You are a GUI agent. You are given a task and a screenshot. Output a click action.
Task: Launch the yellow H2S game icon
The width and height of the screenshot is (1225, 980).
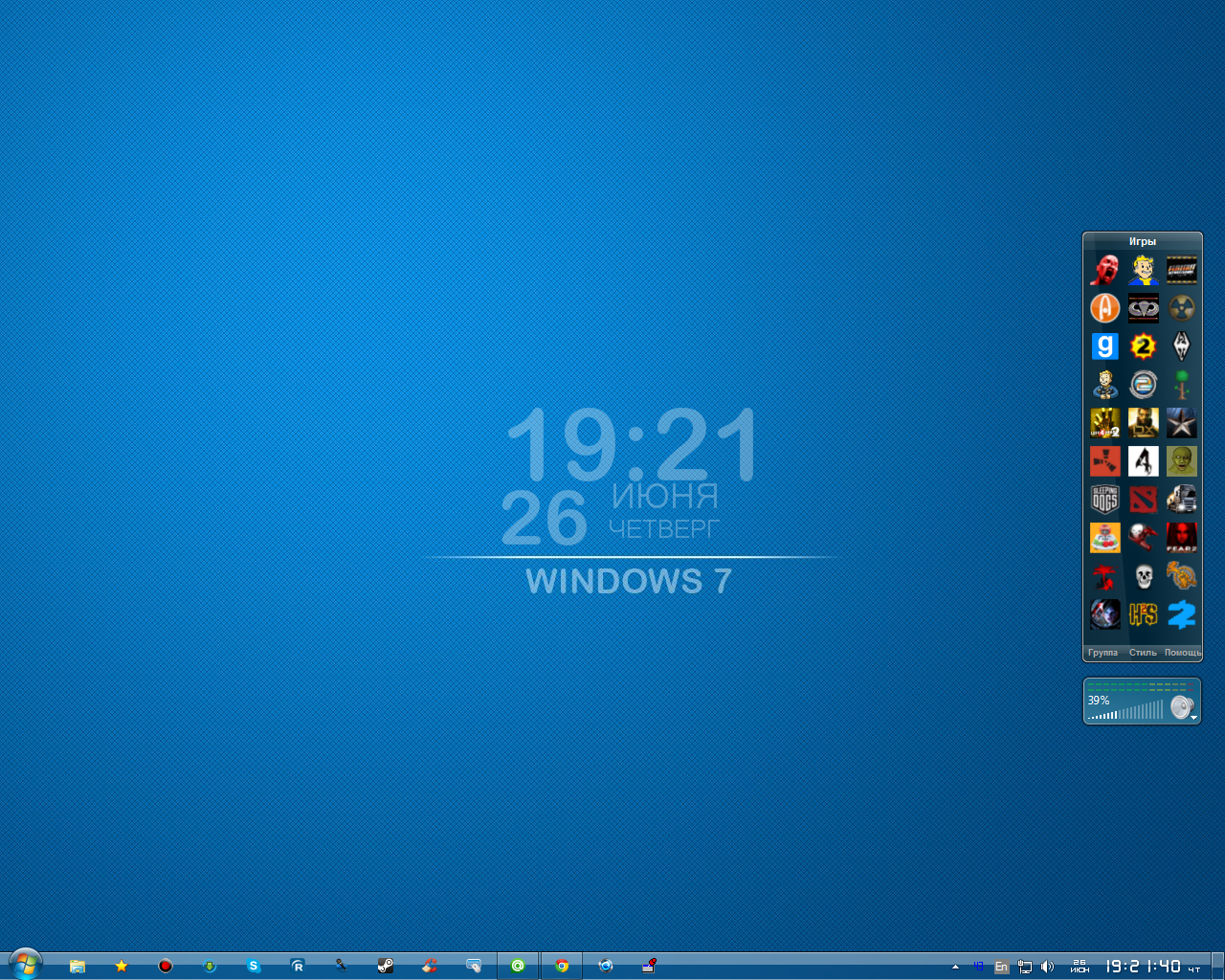pyautogui.click(x=1144, y=614)
